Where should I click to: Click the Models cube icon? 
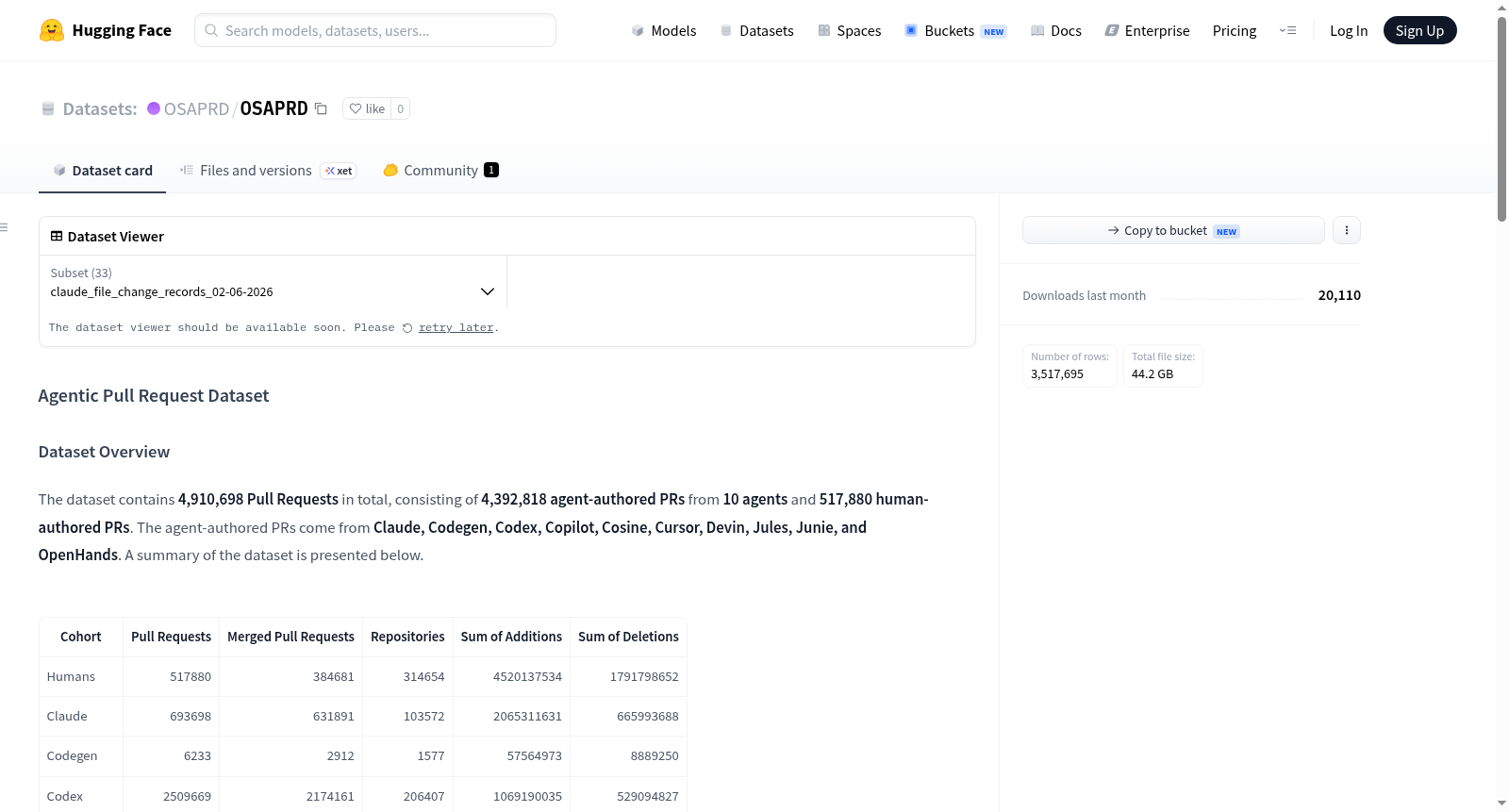click(638, 30)
